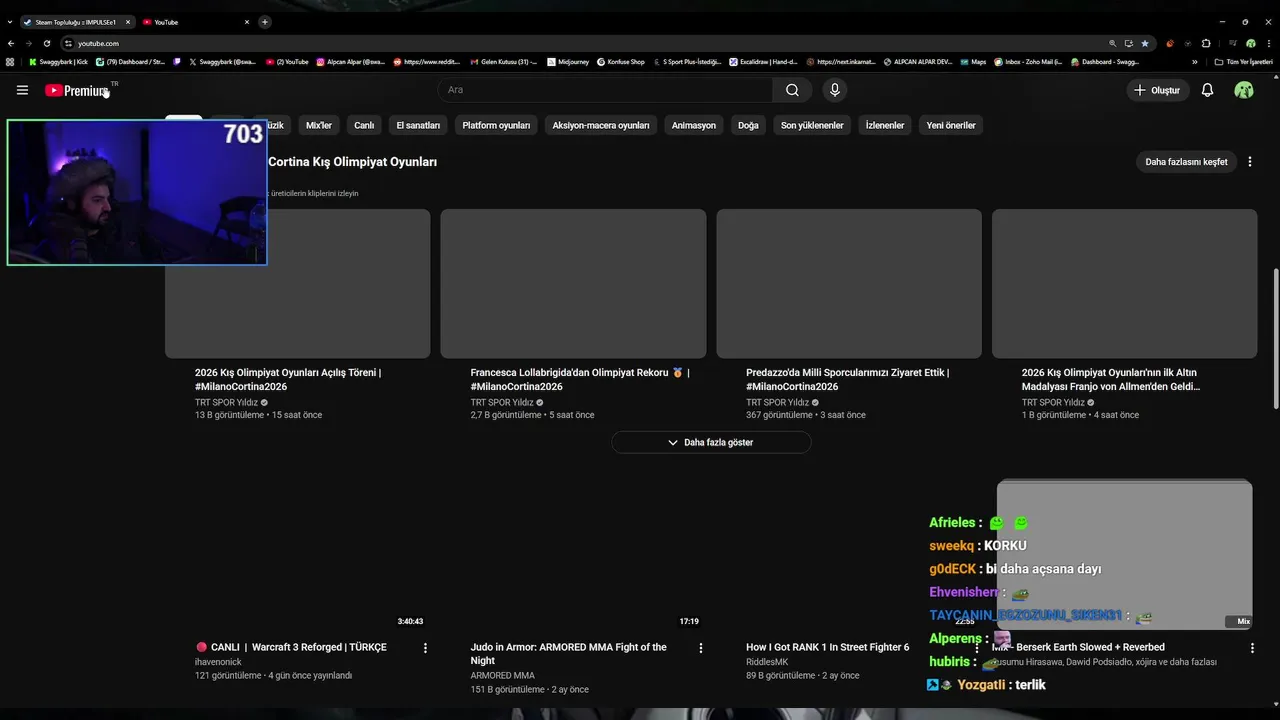The height and width of the screenshot is (720, 1280).
Task: Open the Francesca Lollabrigida'dan Olimpiyat Rekoru video title
Action: [580, 380]
